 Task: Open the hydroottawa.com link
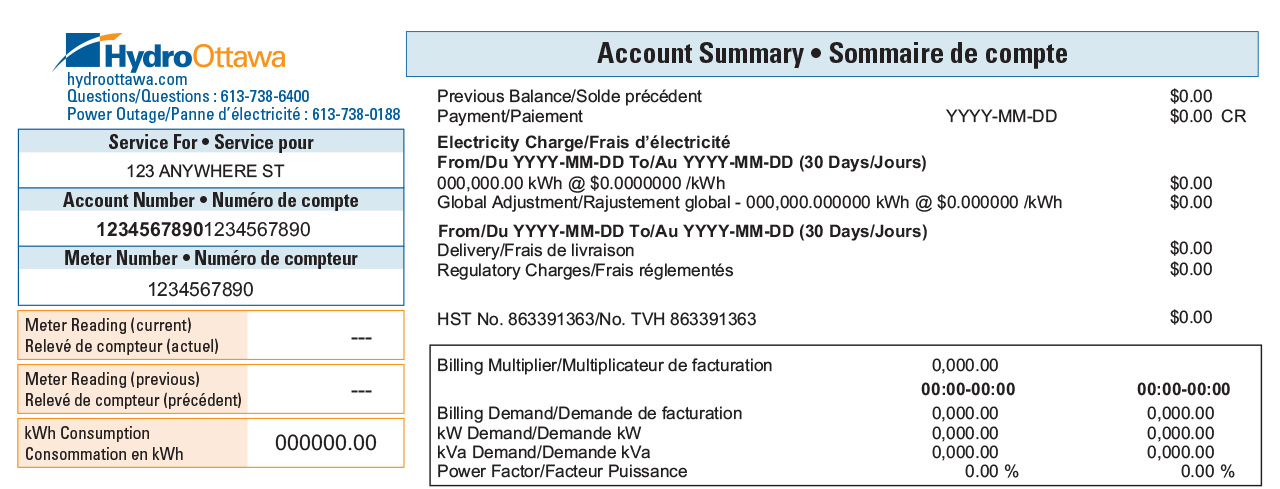[127, 79]
